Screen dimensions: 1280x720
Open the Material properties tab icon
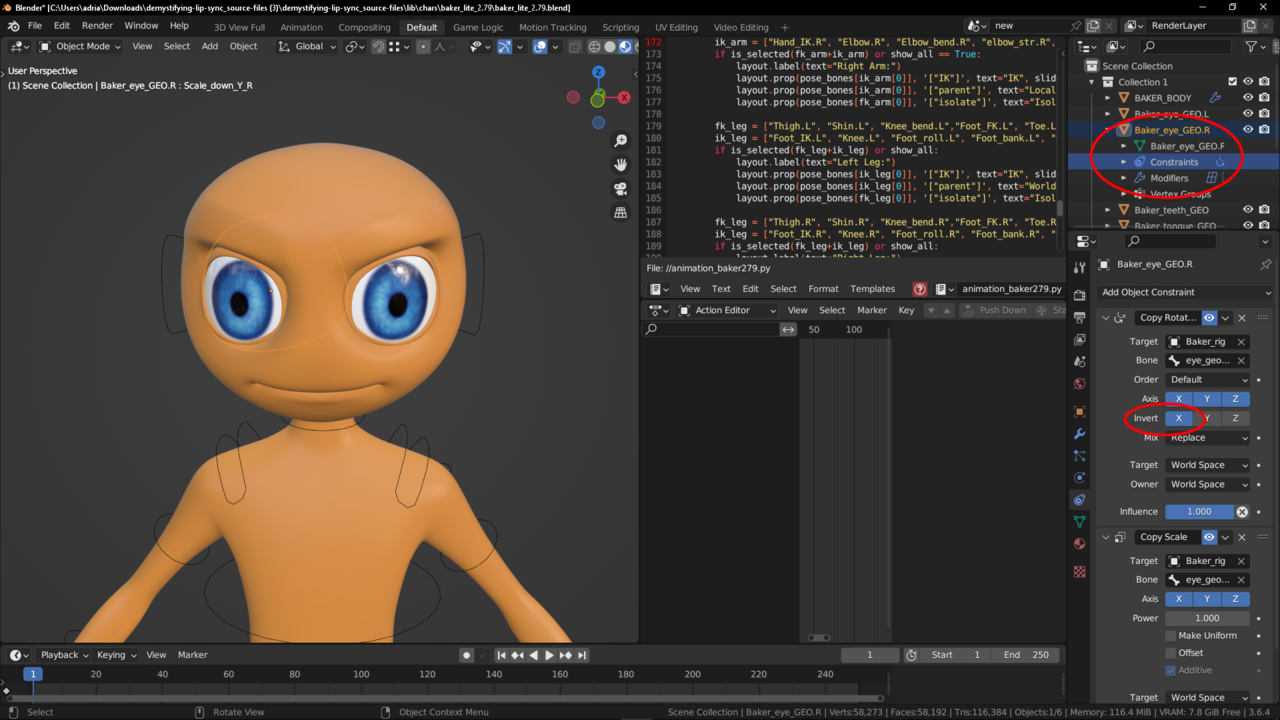point(1079,544)
